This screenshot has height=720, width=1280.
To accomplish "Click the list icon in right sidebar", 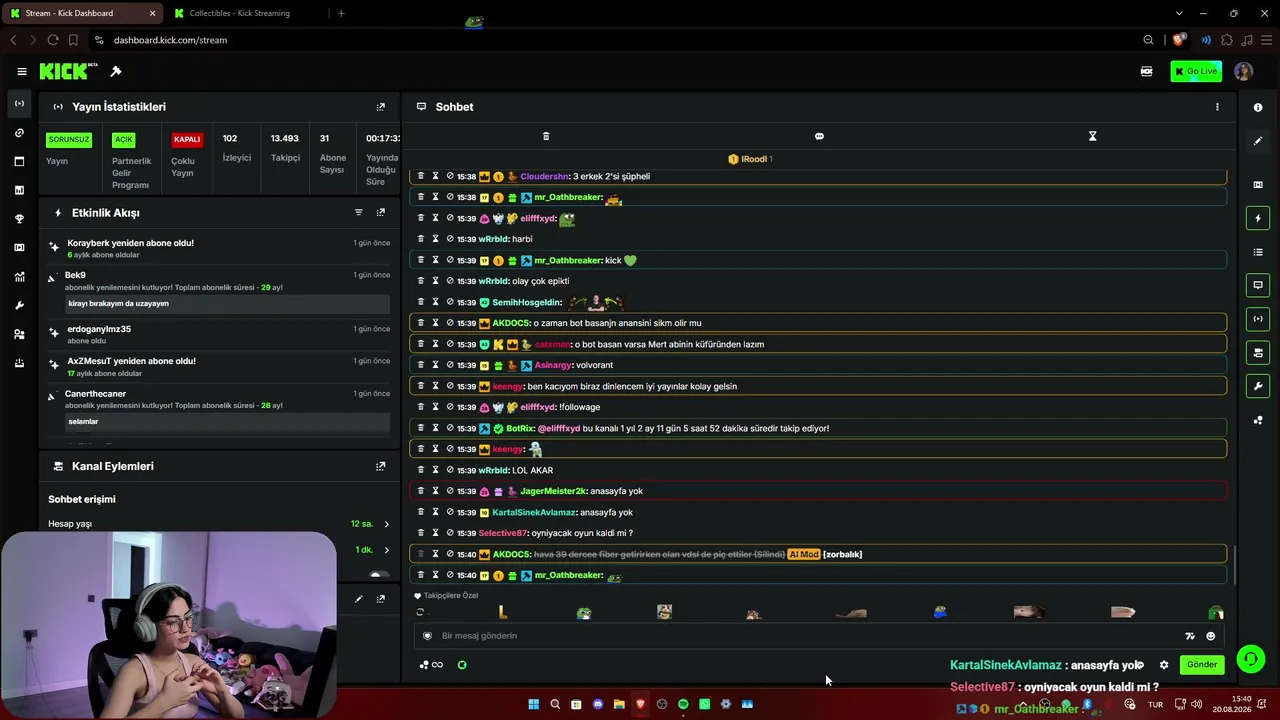I will [1258, 252].
